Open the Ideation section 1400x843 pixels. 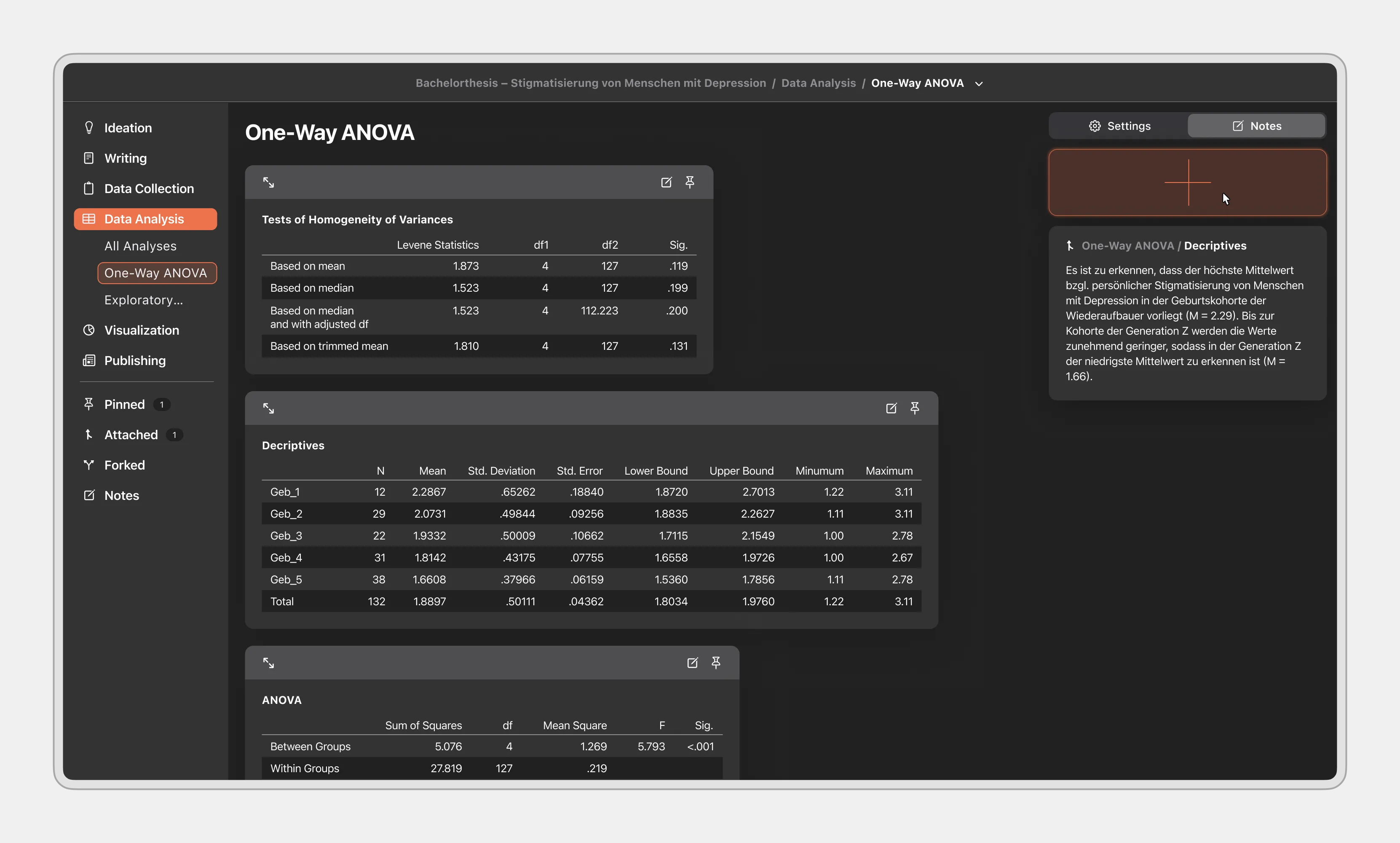pyautogui.click(x=128, y=128)
